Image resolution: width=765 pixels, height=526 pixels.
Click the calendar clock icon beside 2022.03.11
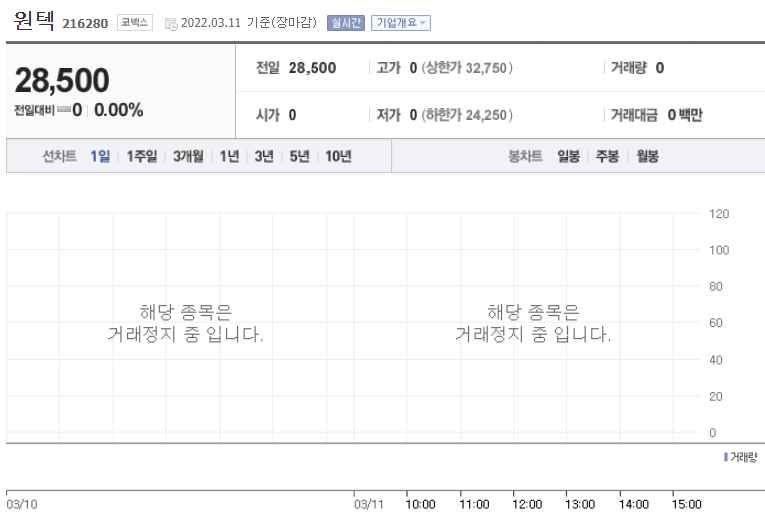171,24
